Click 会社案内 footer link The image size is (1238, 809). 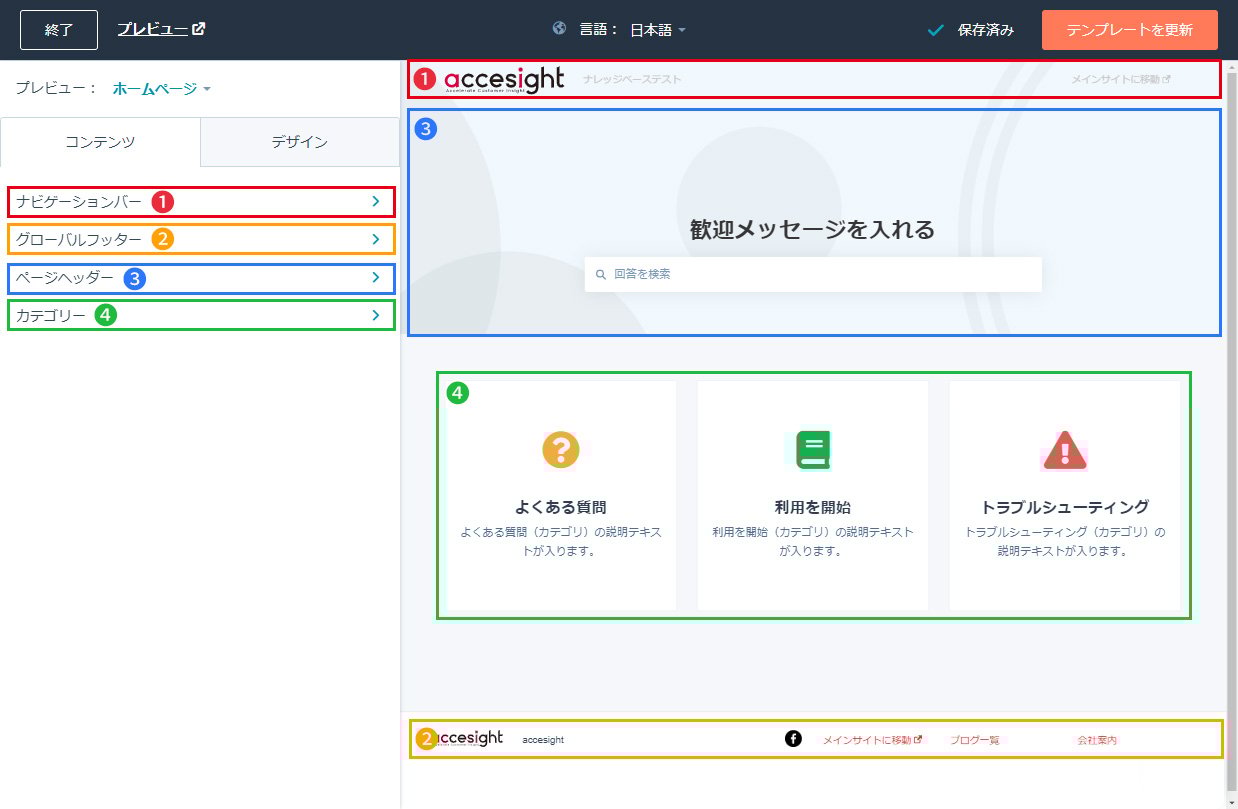click(1097, 740)
